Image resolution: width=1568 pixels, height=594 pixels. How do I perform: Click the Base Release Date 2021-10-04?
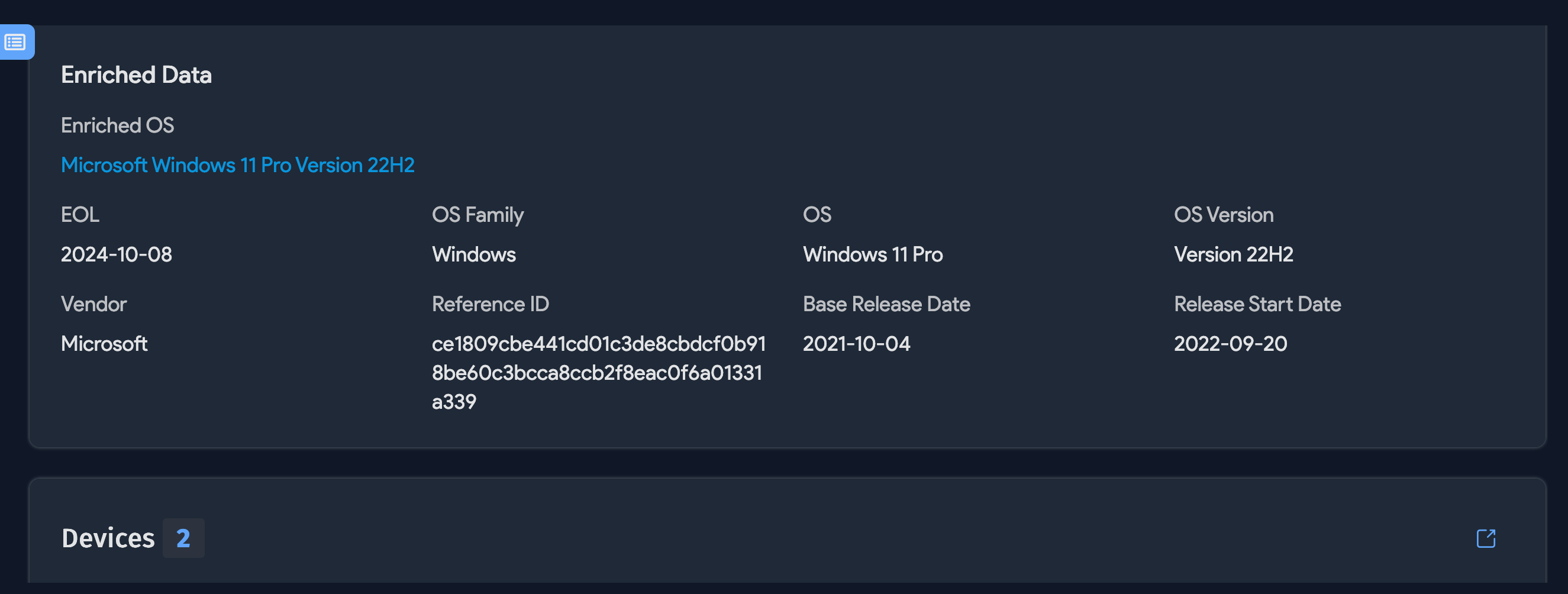(x=856, y=343)
